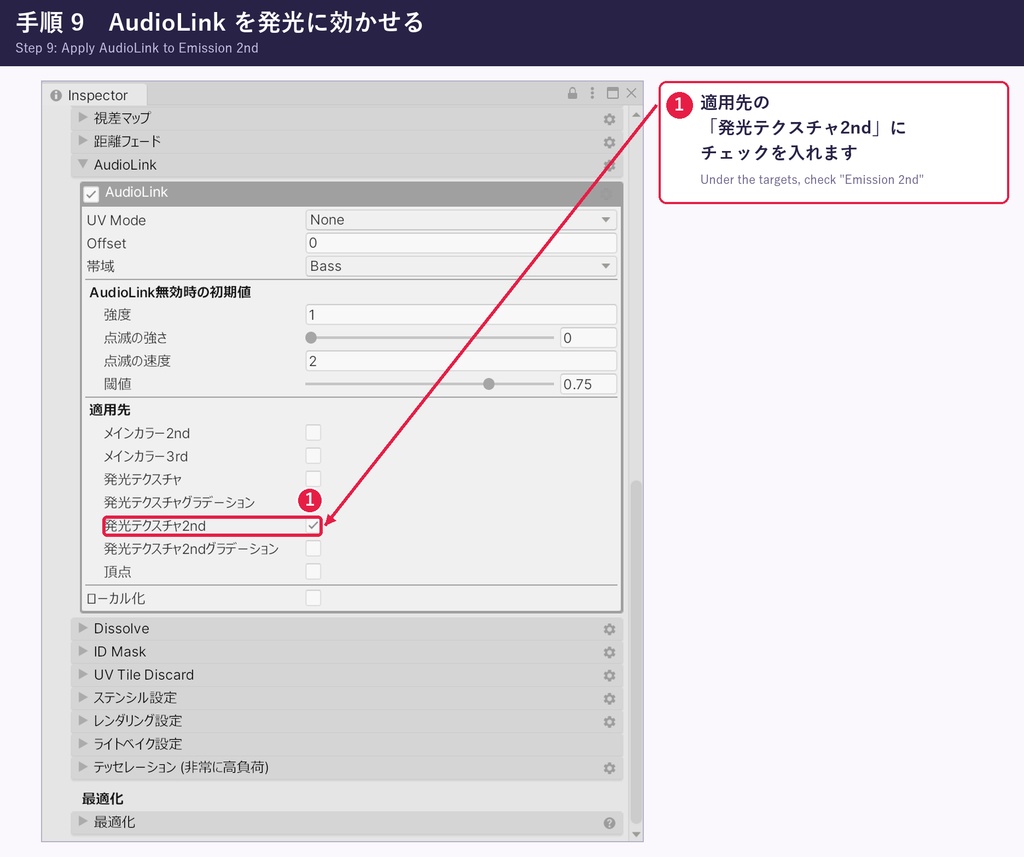Click the Inspector info icon on tab
Image resolution: width=1024 pixels, height=857 pixels.
click(56, 95)
